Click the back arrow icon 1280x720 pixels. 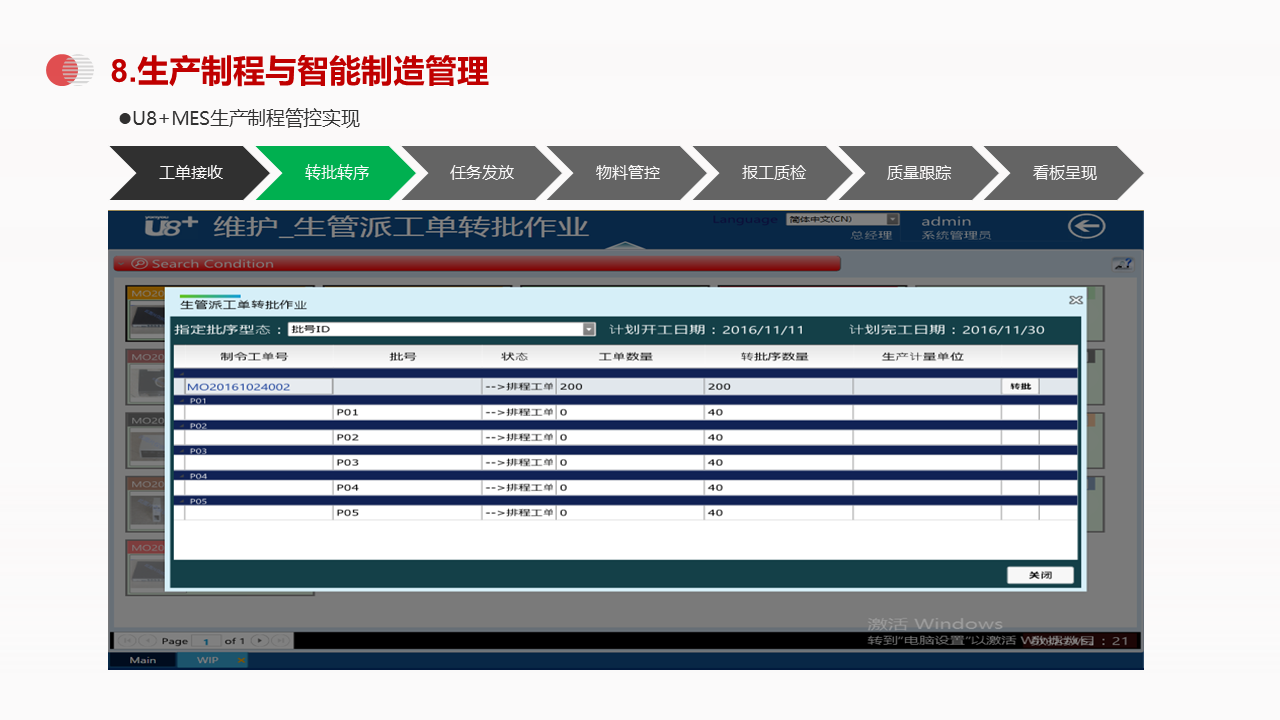tap(1086, 226)
